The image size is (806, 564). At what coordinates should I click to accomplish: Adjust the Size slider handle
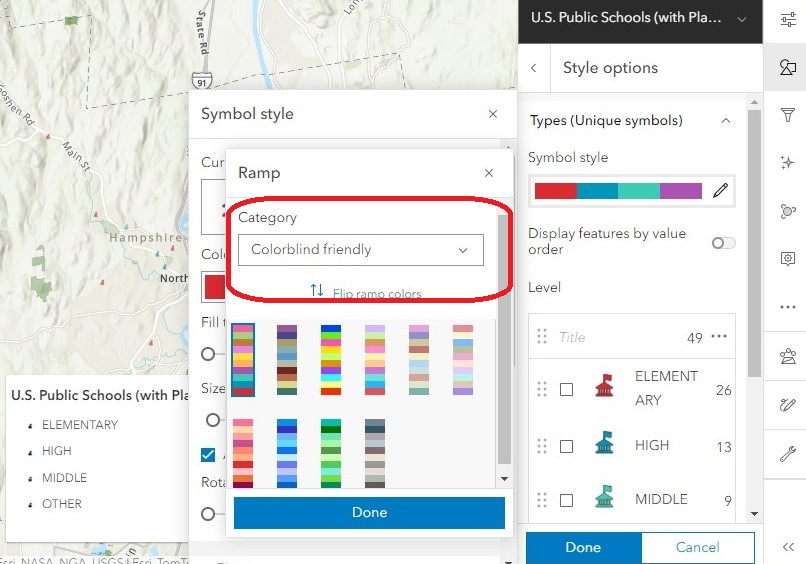pos(213,420)
